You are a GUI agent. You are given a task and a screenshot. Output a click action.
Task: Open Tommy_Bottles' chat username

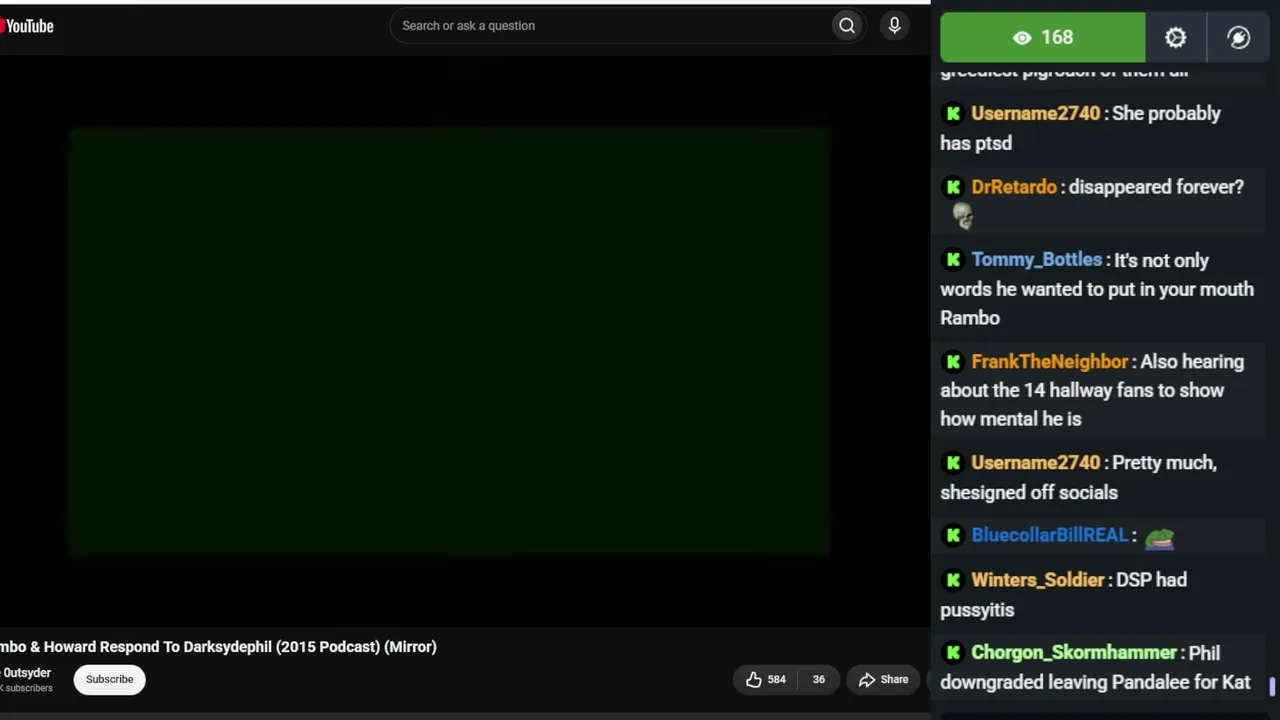(x=1036, y=260)
